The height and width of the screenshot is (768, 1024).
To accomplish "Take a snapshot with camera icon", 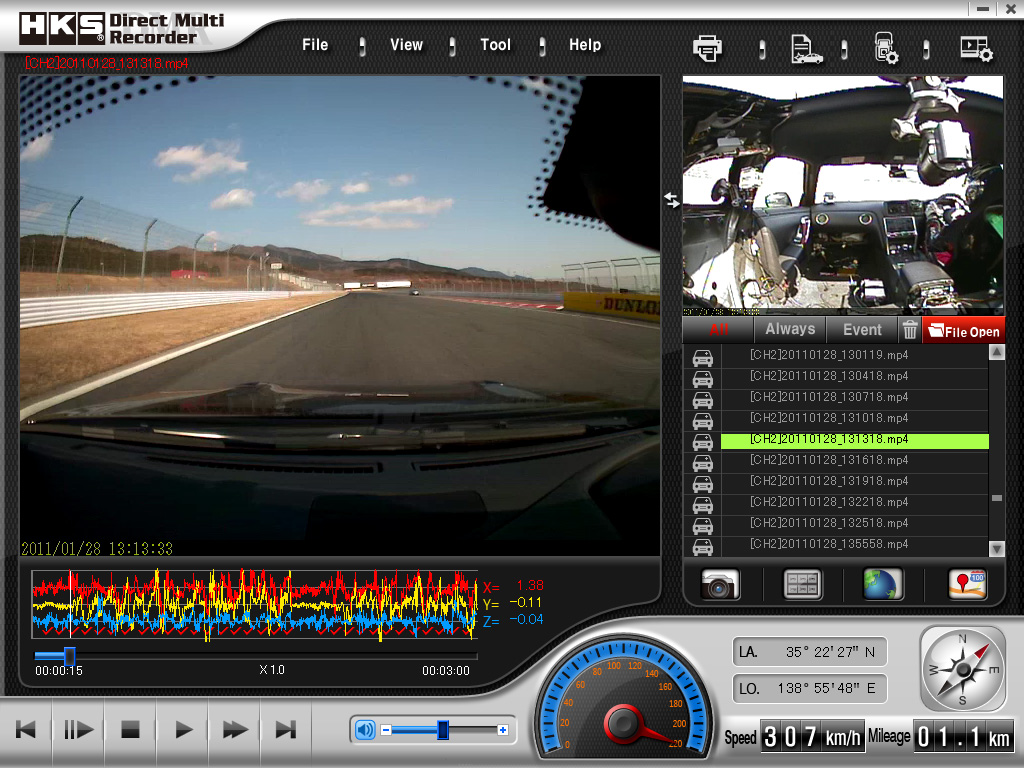I will click(720, 584).
